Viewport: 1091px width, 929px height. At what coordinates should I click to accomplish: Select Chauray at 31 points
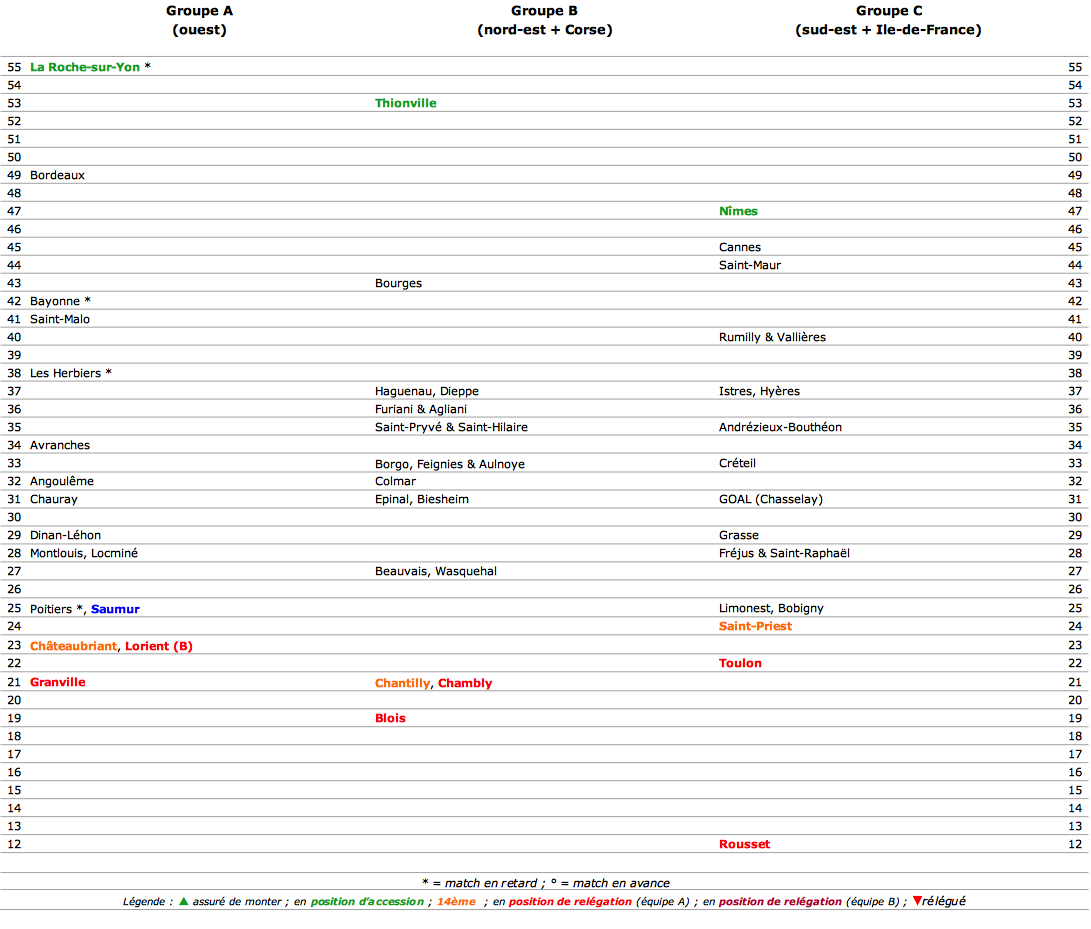tap(54, 500)
